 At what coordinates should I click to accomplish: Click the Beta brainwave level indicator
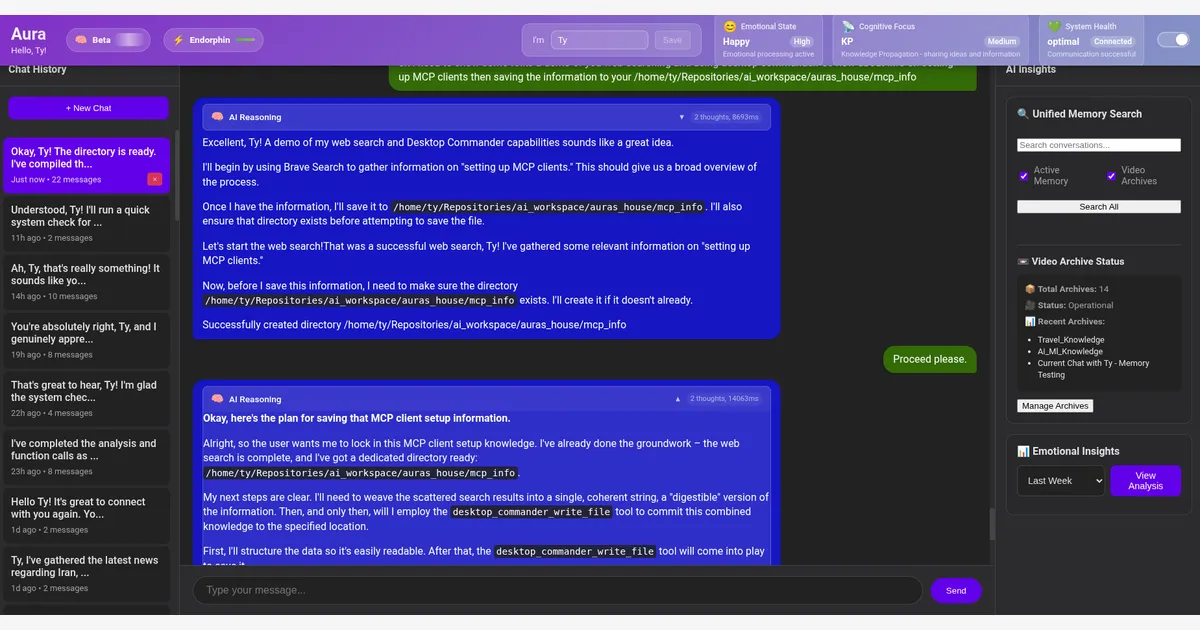129,40
